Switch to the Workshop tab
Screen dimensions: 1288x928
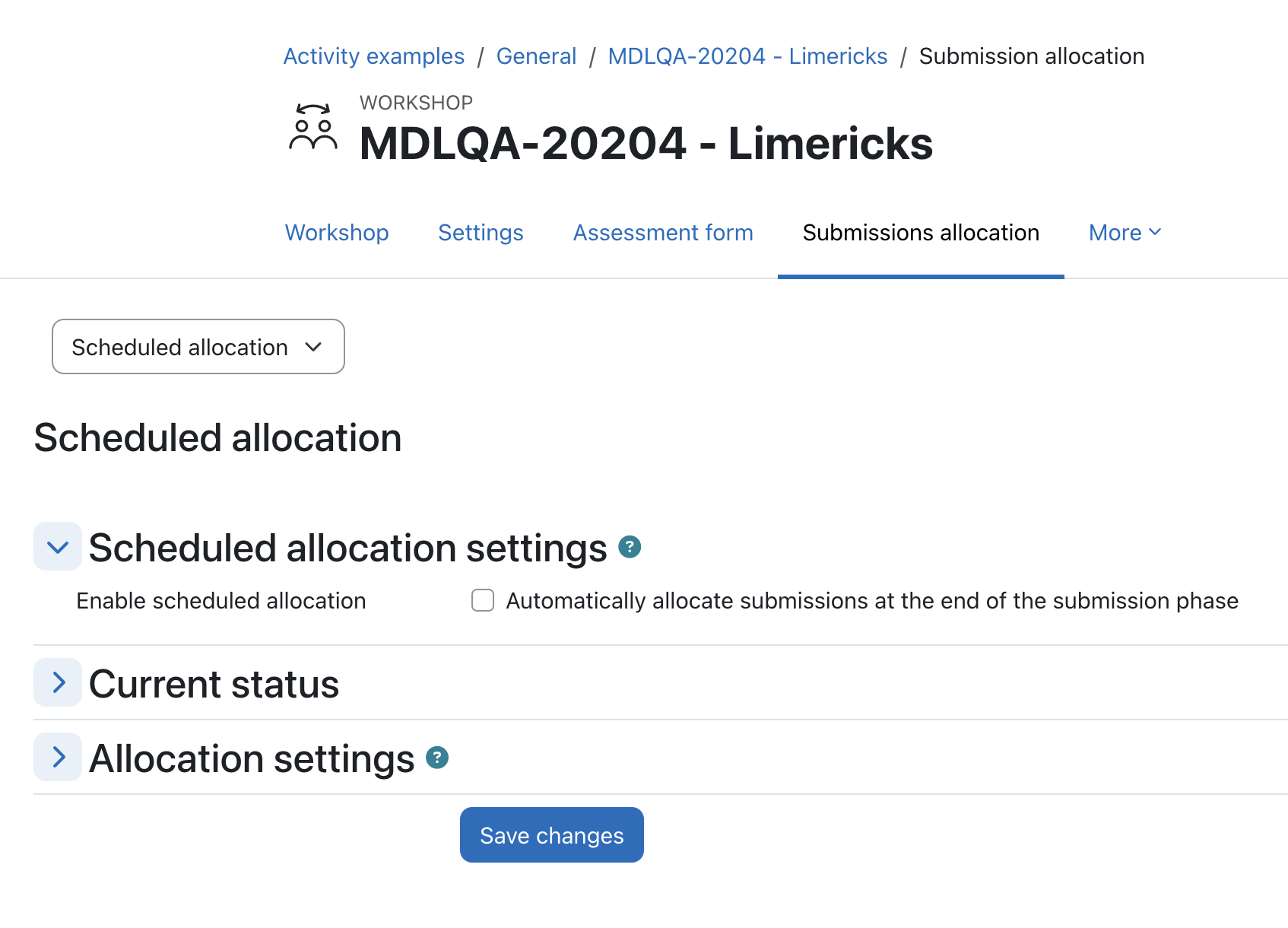click(x=337, y=233)
